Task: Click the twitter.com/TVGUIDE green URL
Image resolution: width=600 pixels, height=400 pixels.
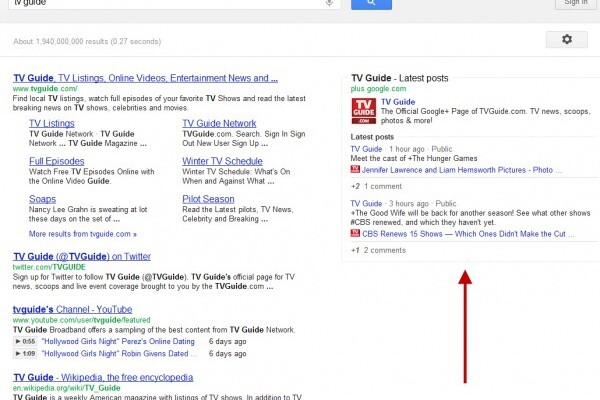Action: [x=49, y=267]
